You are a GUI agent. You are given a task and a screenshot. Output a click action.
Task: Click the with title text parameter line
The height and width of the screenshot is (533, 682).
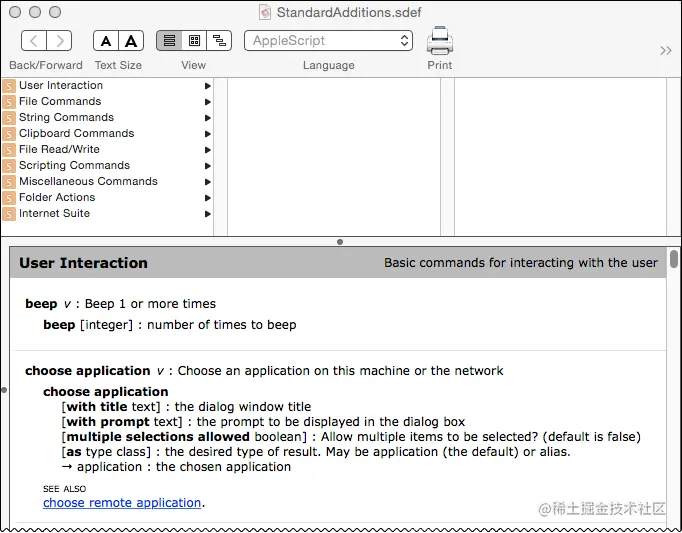pyautogui.click(x=186, y=407)
